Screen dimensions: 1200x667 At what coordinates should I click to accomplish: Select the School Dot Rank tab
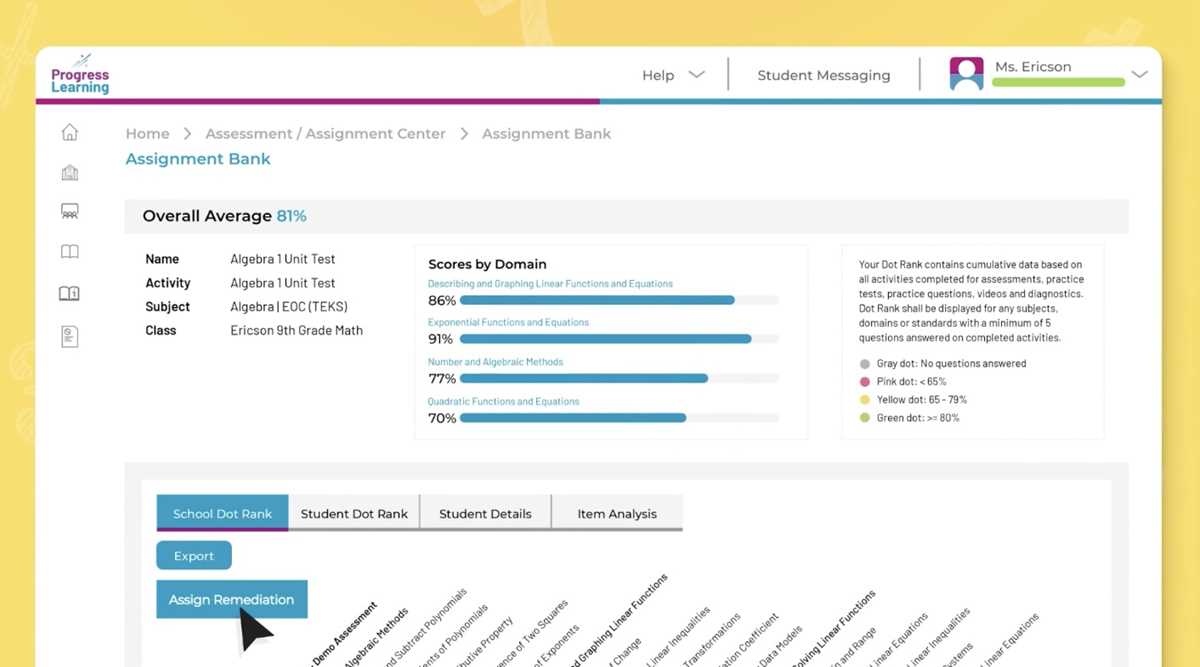[222, 513]
